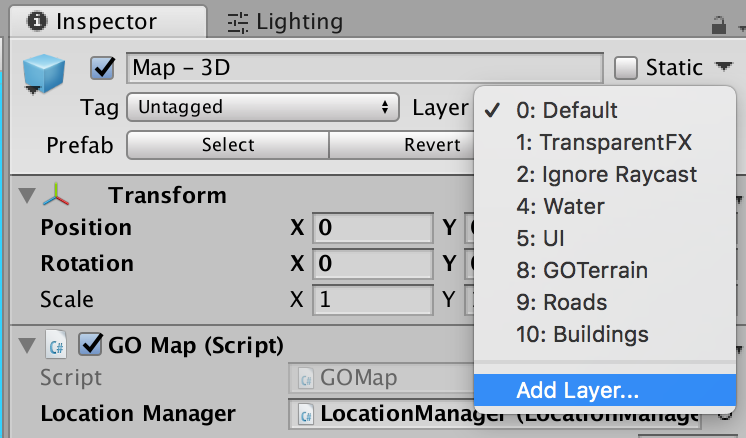The image size is (746, 438).
Task: Click the blue cube GameObject icon
Action: [x=44, y=73]
